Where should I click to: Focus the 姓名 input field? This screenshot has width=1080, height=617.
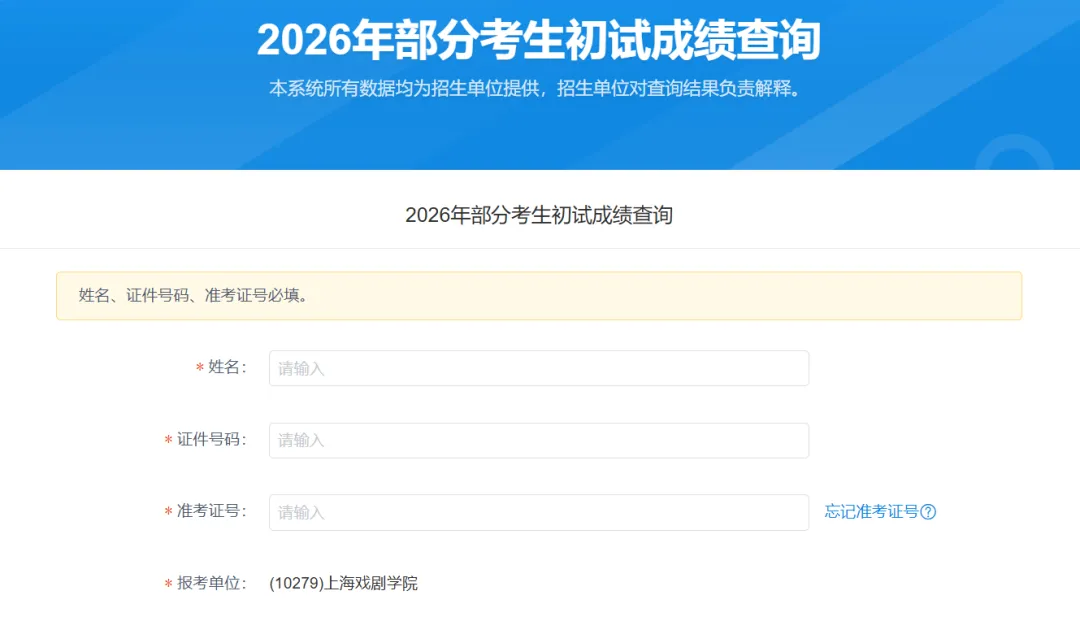tap(539, 368)
